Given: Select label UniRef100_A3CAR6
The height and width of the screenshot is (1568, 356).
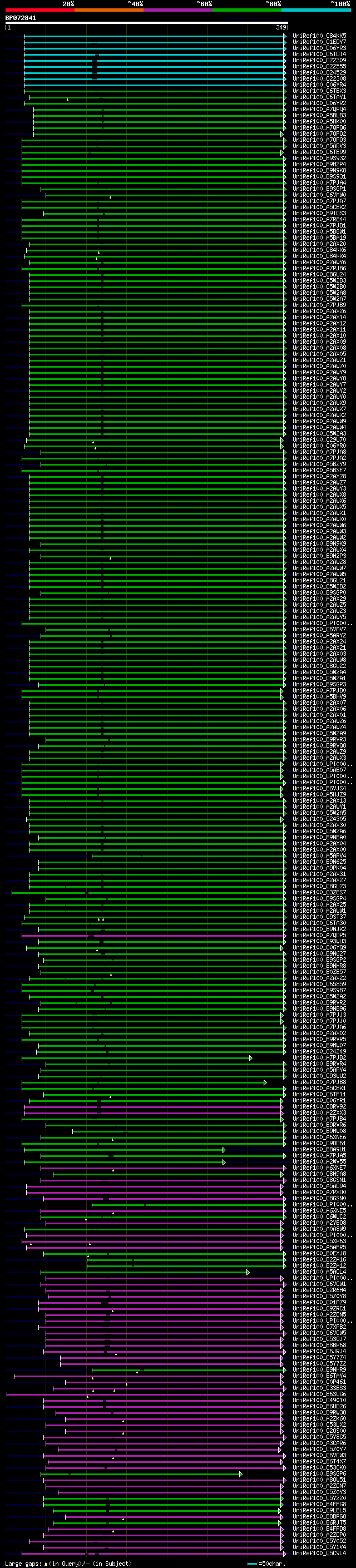Looking at the screenshot, I should tap(319, 1443).
